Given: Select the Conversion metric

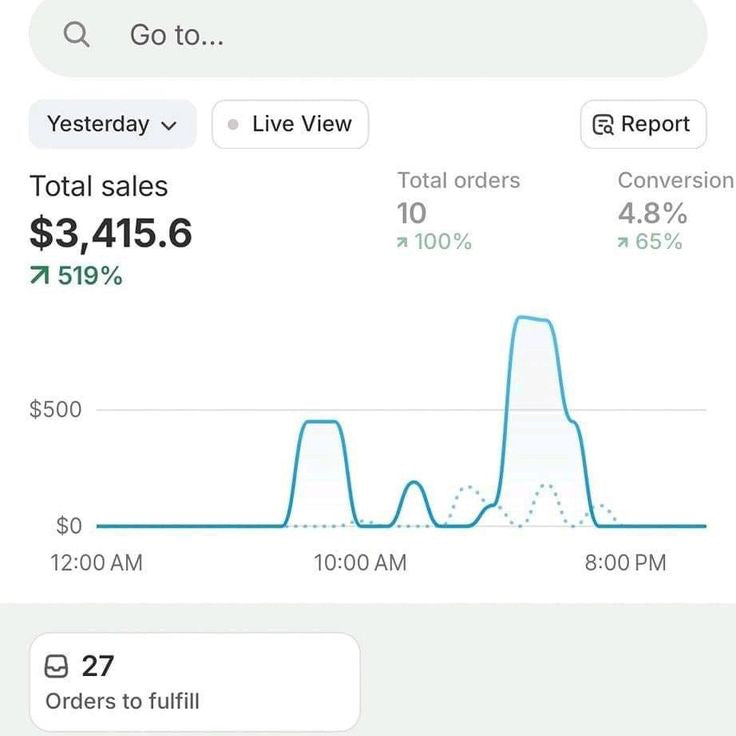Looking at the screenshot, I should click(675, 181).
